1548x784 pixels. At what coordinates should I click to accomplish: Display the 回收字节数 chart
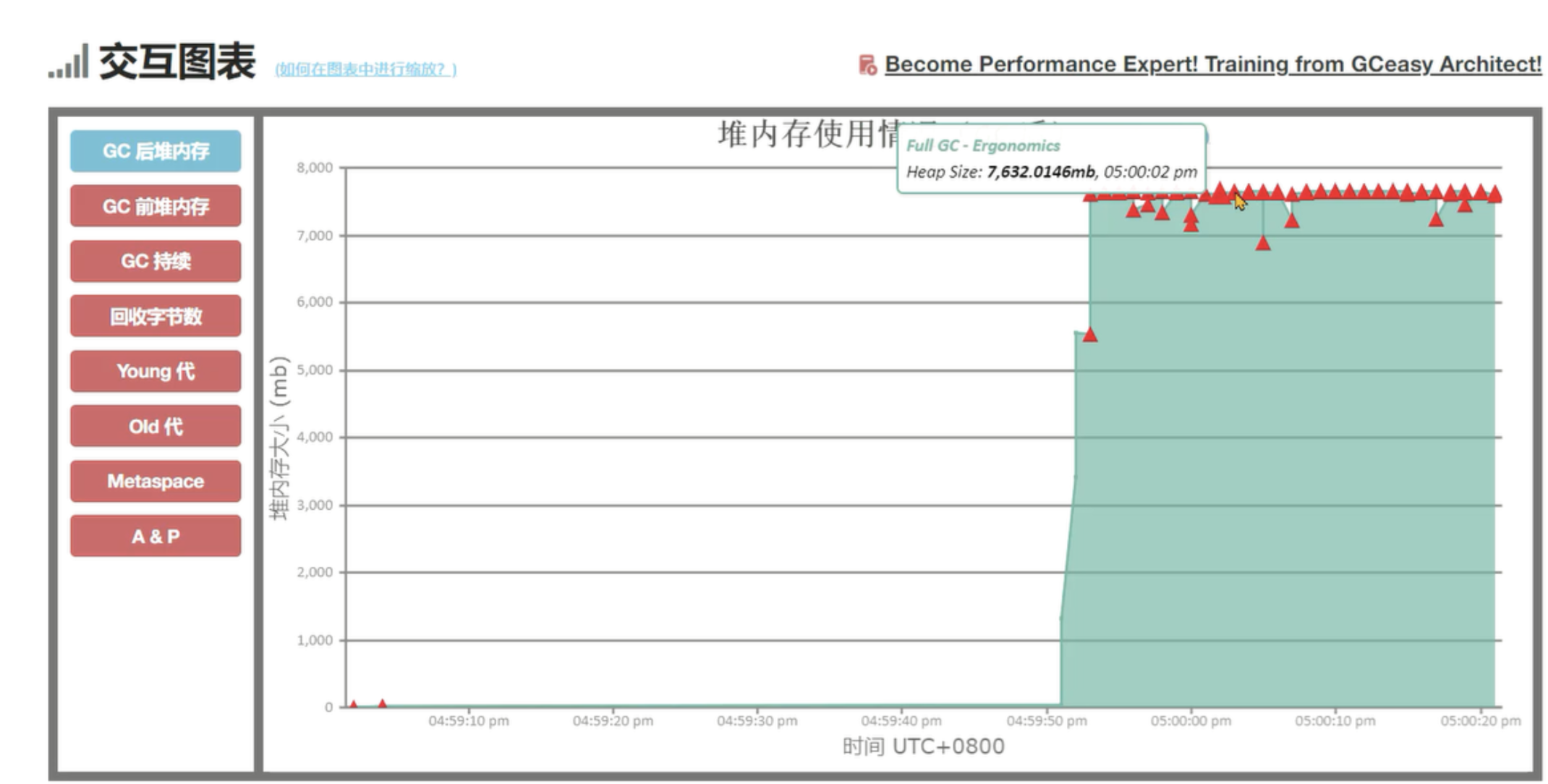pyautogui.click(x=156, y=316)
